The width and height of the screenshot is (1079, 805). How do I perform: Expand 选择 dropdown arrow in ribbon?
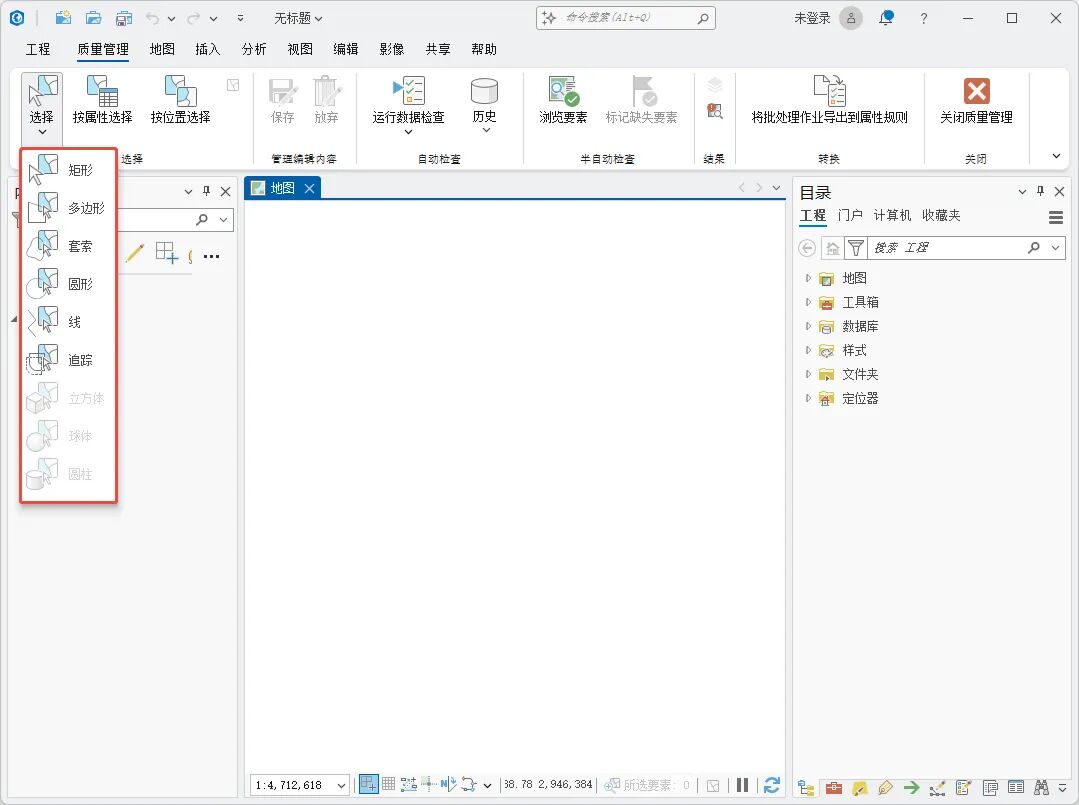[42, 132]
